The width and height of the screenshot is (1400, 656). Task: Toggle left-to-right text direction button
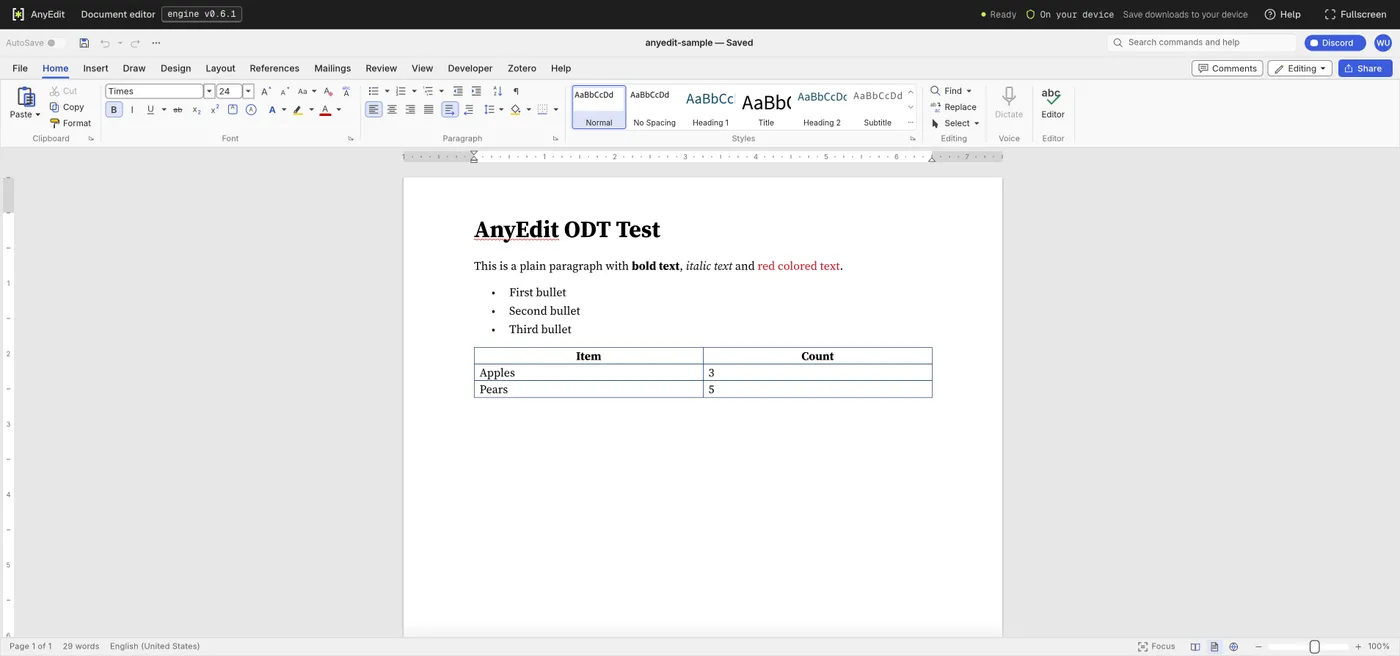[x=450, y=110]
